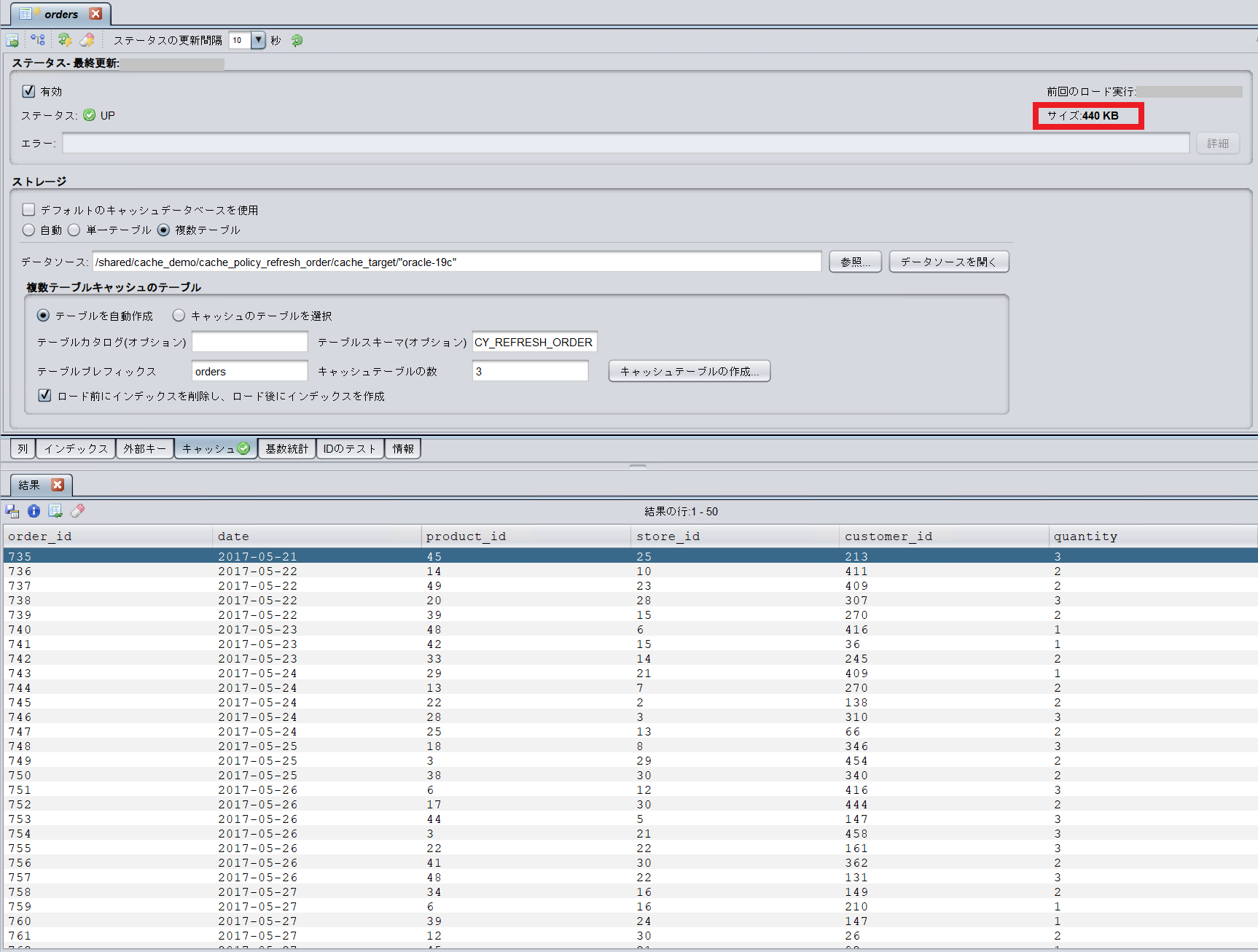
Task: Select the row with order_id 735
Action: pyautogui.click(x=630, y=556)
